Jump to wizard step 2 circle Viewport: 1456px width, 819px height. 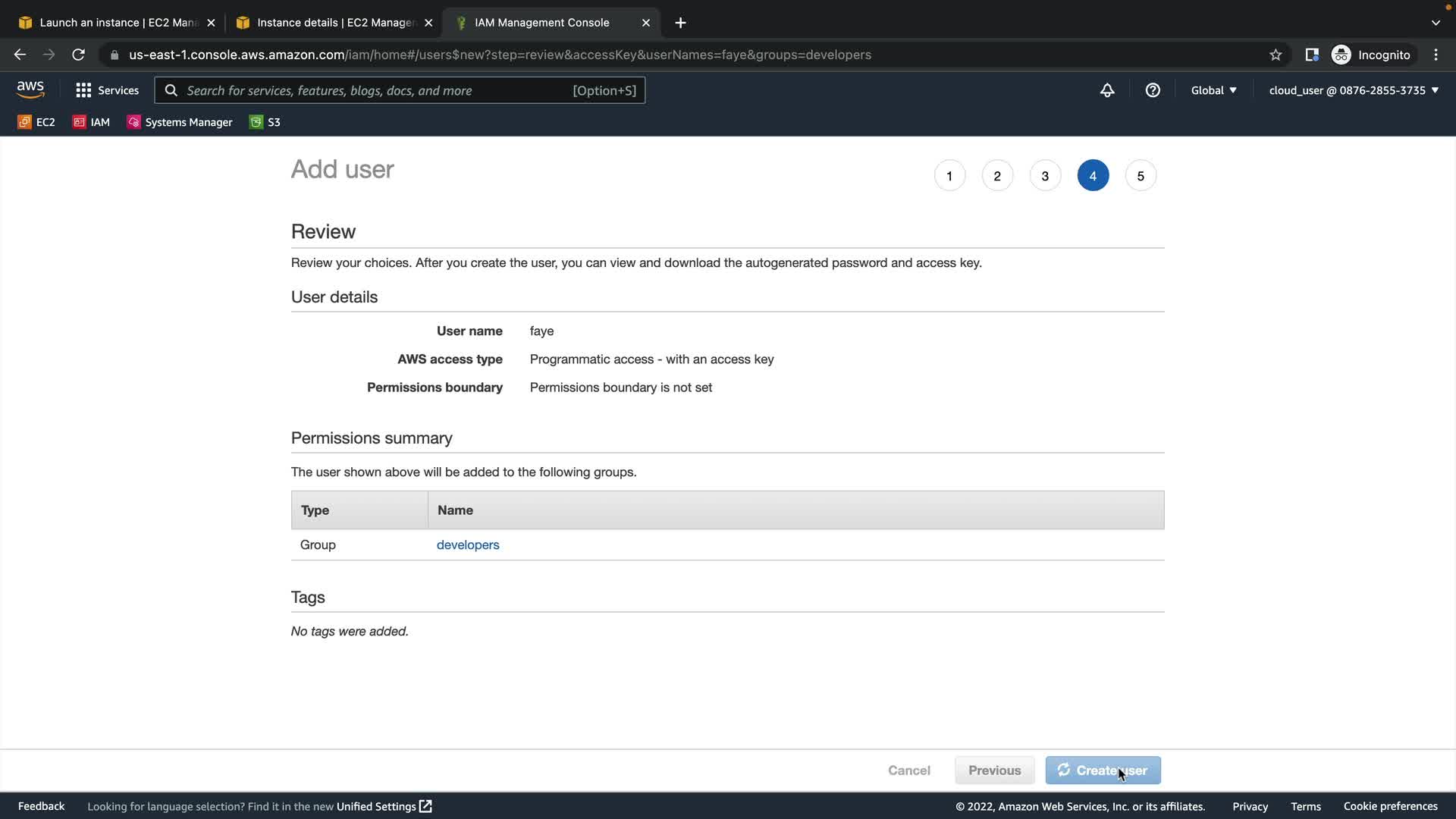(x=997, y=176)
